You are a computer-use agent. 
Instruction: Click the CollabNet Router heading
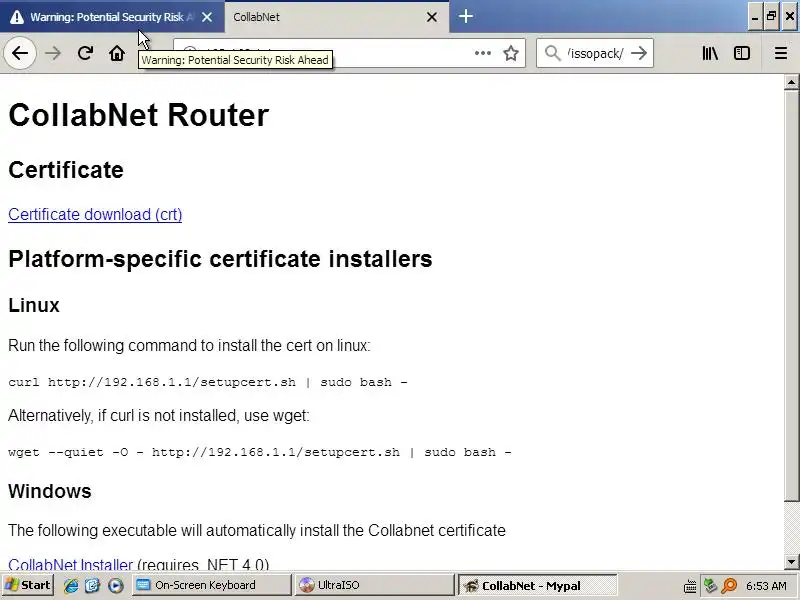(x=138, y=115)
